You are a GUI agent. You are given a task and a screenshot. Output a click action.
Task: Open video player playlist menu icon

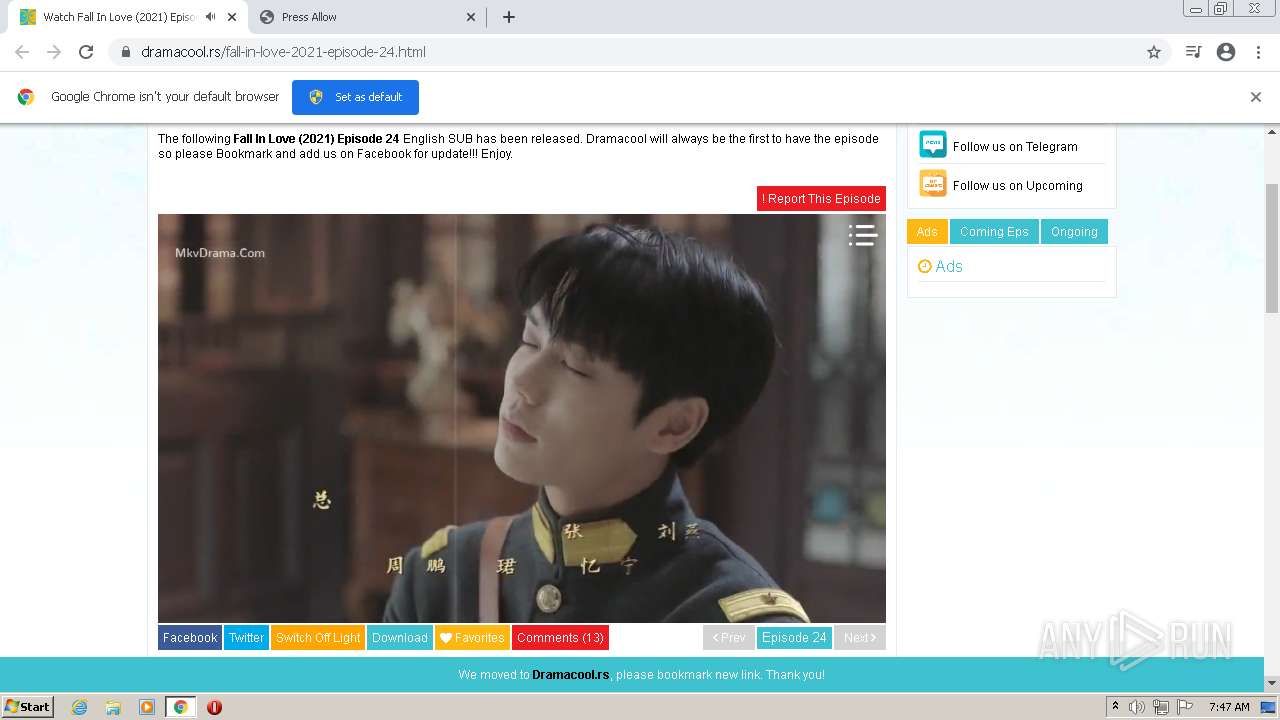pos(862,235)
